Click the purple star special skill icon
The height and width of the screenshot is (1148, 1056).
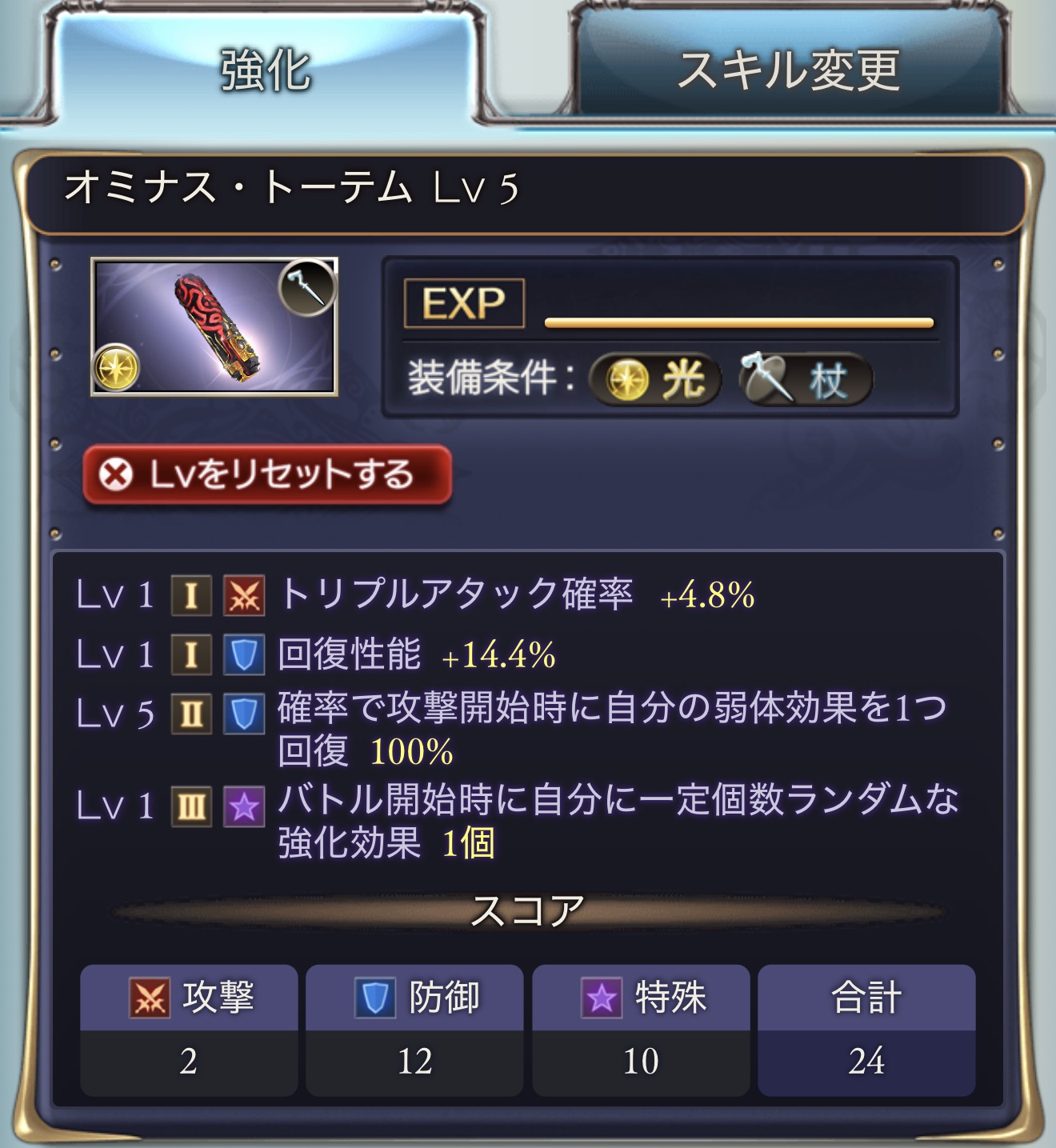244,806
